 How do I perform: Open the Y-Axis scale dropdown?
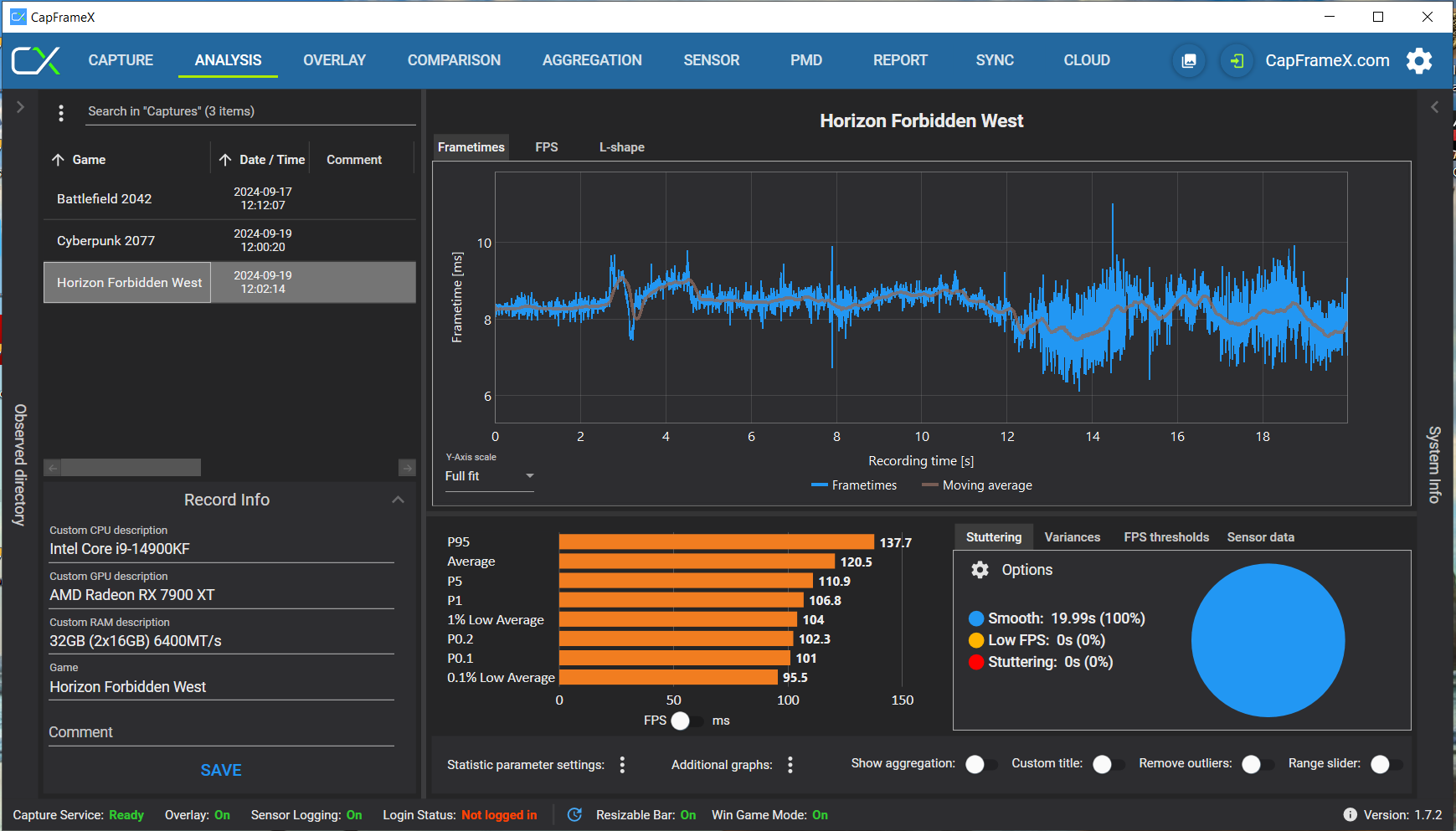(x=489, y=476)
